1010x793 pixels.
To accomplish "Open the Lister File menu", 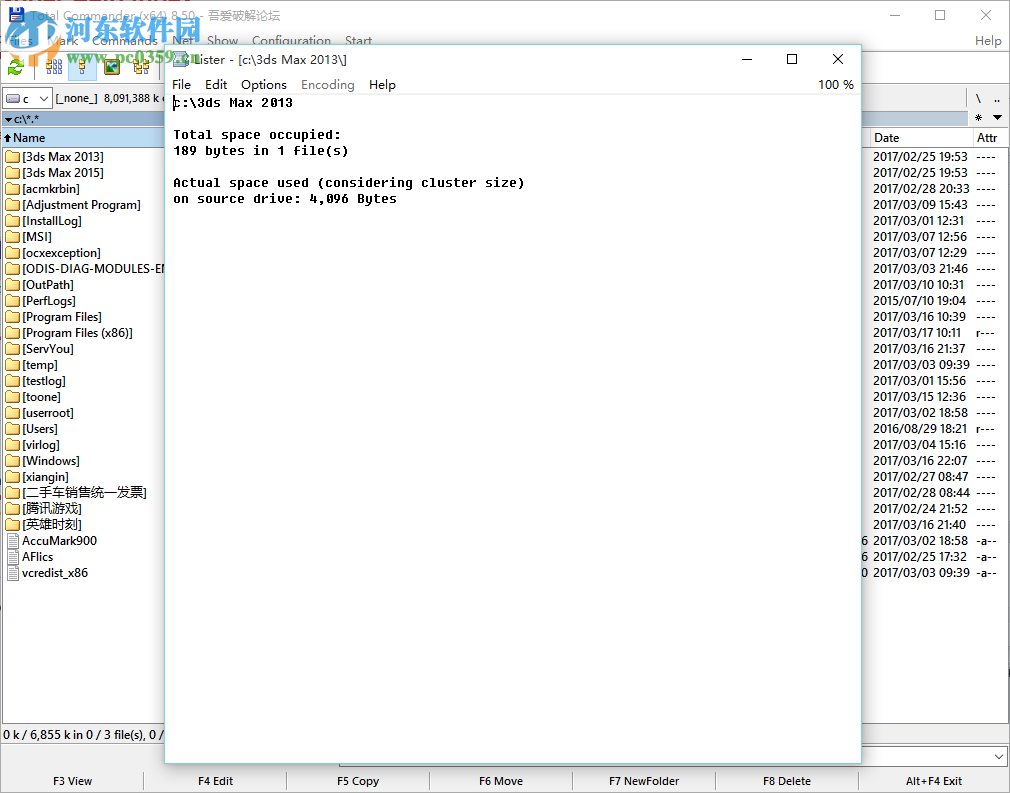I will [x=182, y=84].
